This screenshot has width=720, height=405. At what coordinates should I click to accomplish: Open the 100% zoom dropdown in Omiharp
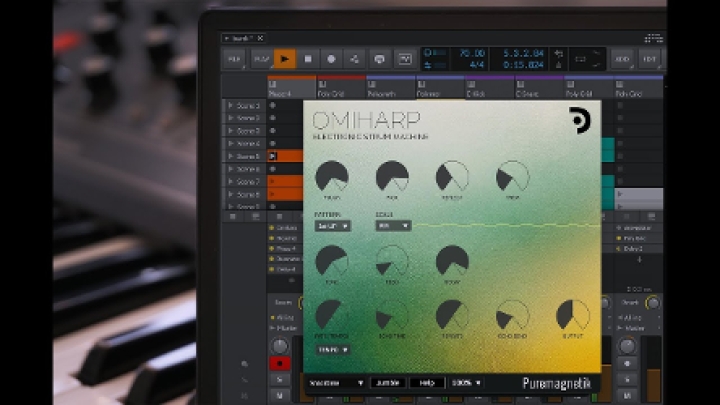[466, 382]
